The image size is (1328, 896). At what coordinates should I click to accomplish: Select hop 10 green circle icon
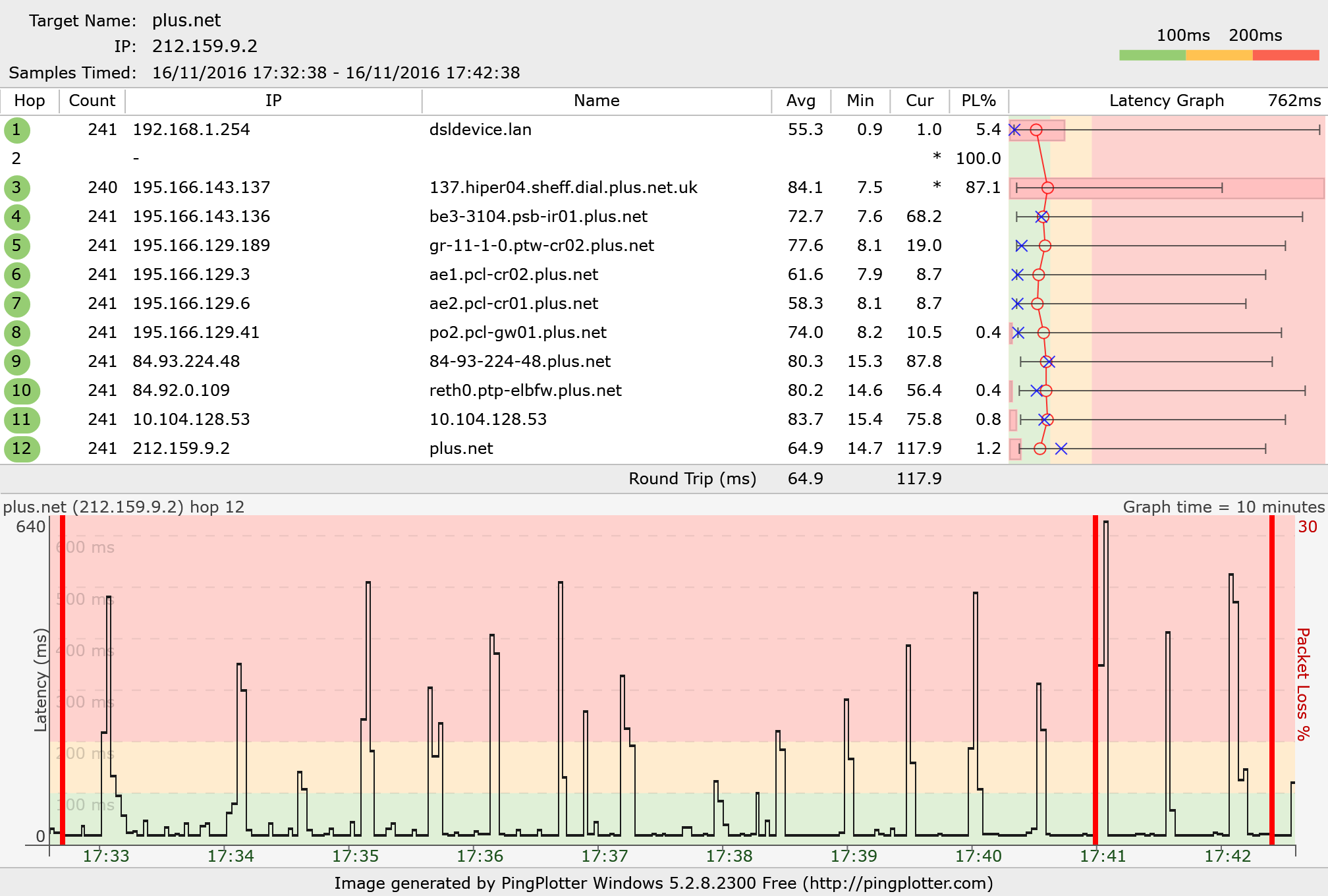pyautogui.click(x=22, y=391)
